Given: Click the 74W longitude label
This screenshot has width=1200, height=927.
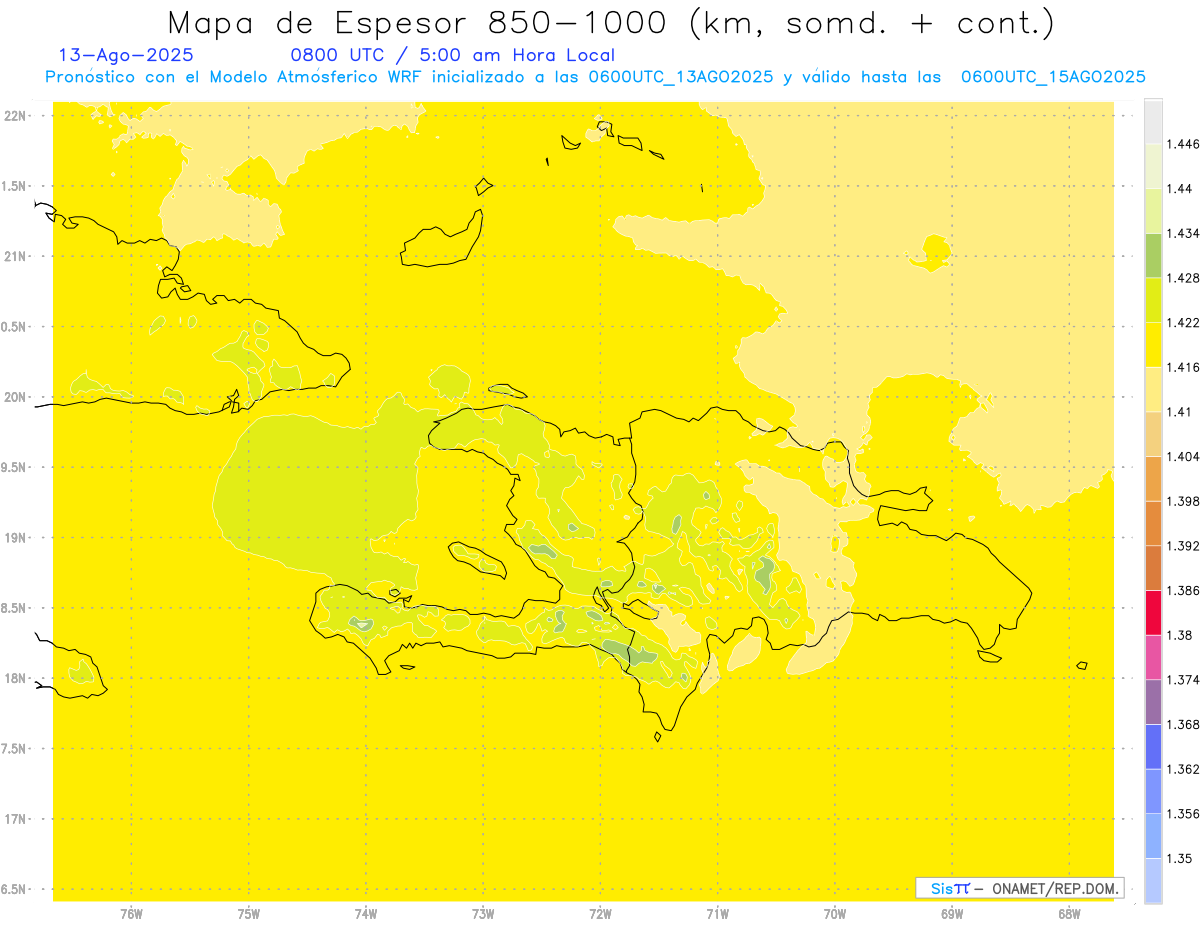Looking at the screenshot, I should (366, 913).
